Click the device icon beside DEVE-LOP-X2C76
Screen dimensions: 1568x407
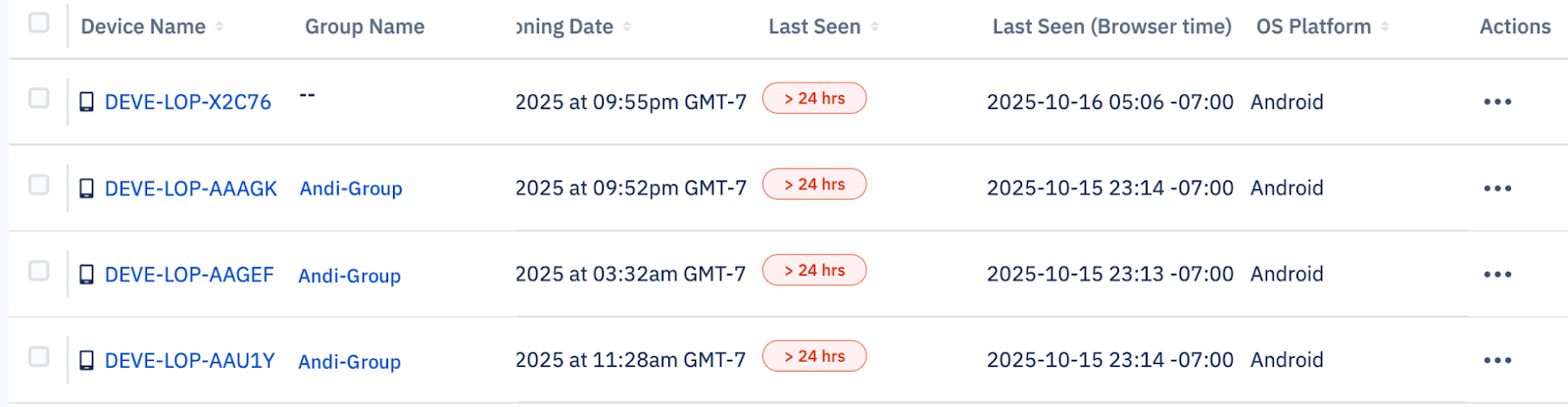(86, 102)
